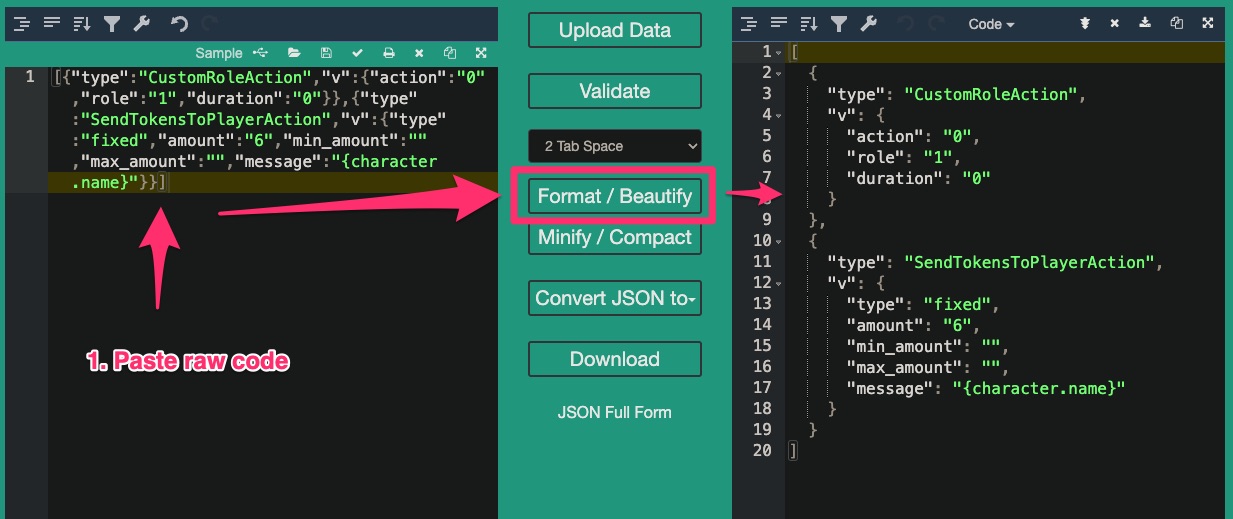Click the load-from-URL icon next to Sample
The width and height of the screenshot is (1233, 519).
[x=262, y=53]
